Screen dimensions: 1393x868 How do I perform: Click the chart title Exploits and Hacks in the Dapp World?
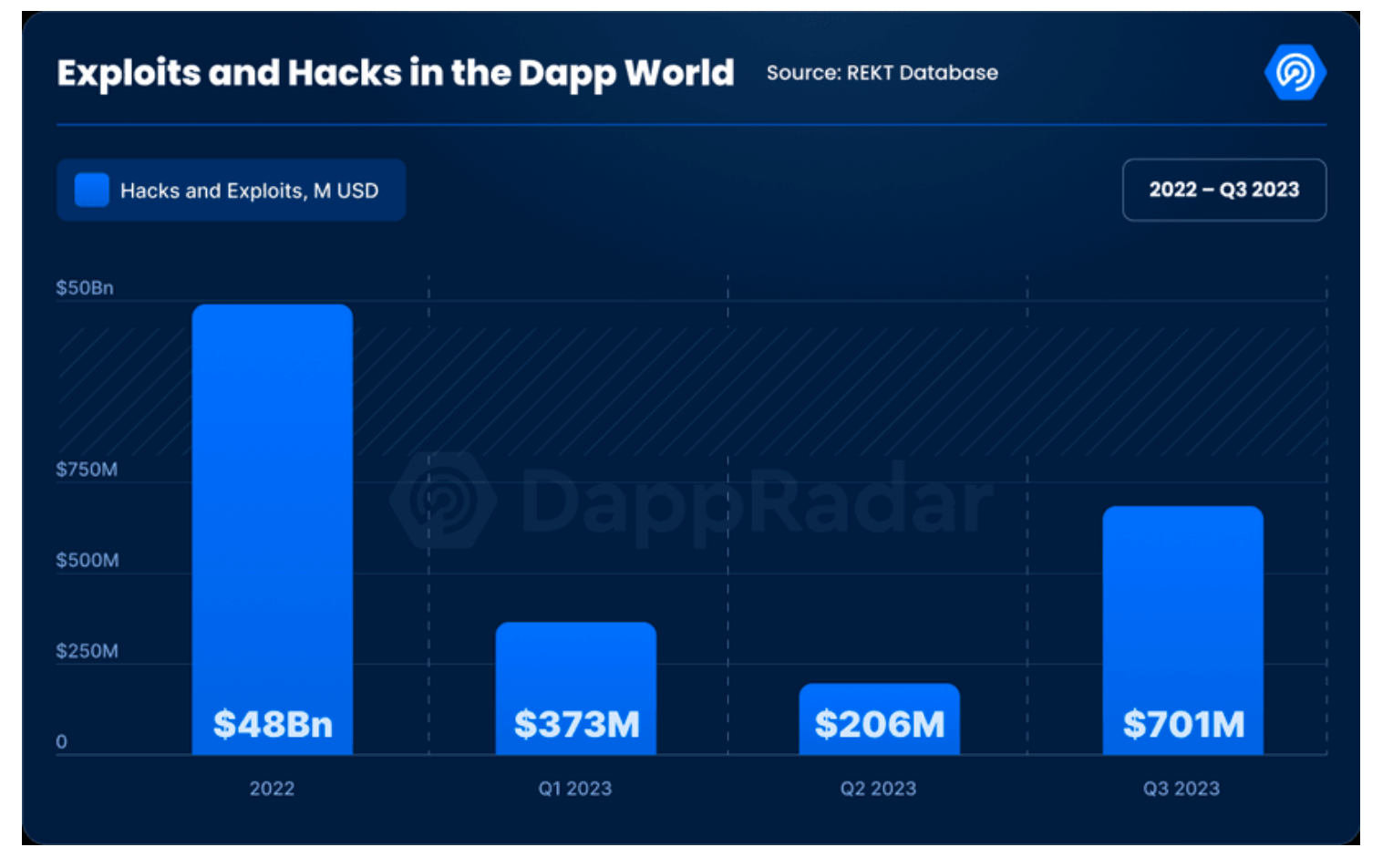coord(396,73)
